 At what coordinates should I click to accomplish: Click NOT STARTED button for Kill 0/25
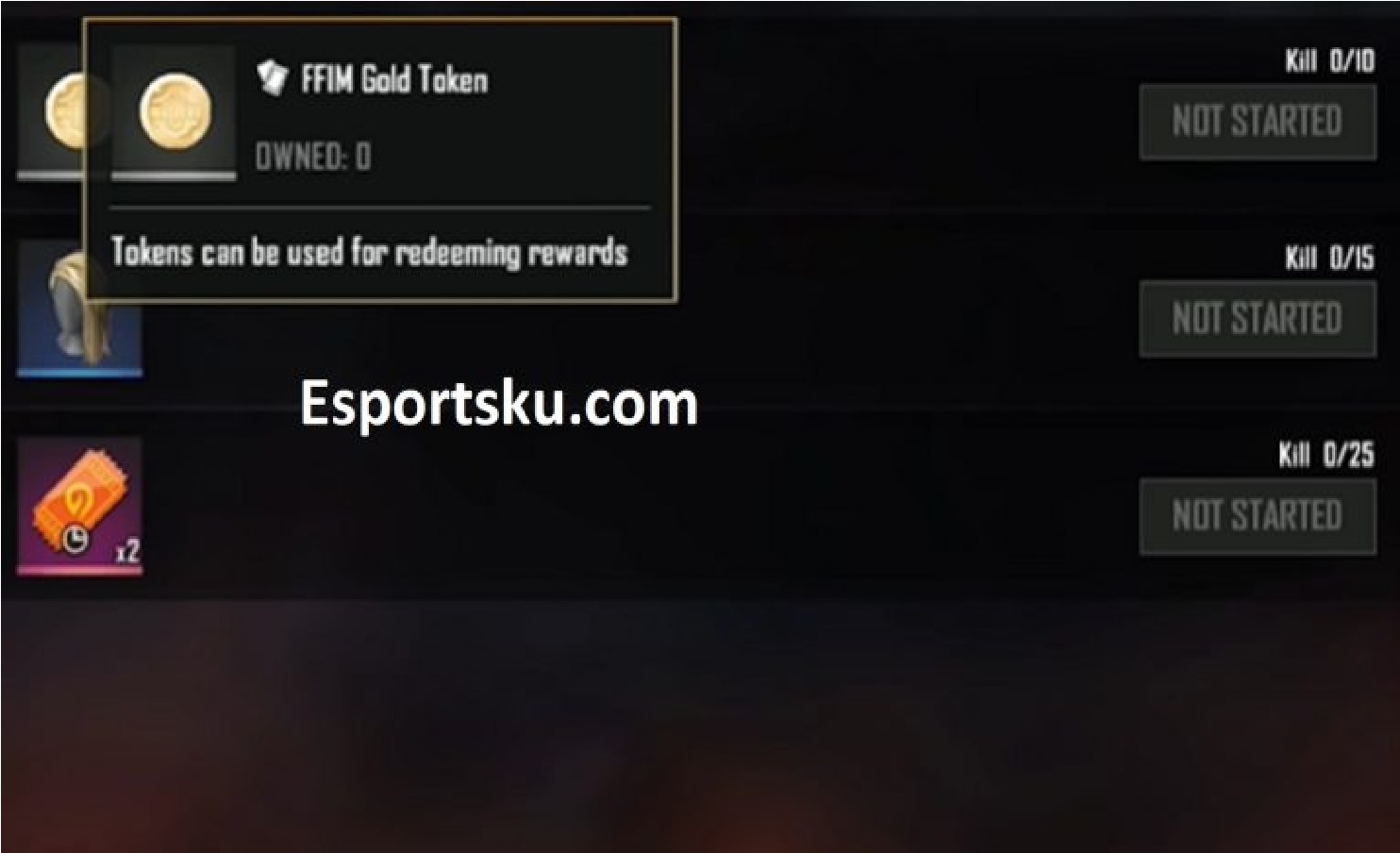coord(1258,516)
